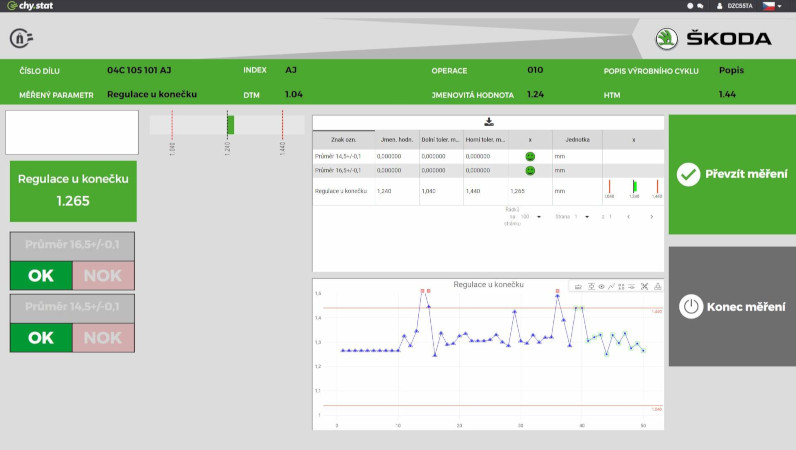Open the Strana page number dropdown
This screenshot has width=796, height=450.
coord(581,216)
